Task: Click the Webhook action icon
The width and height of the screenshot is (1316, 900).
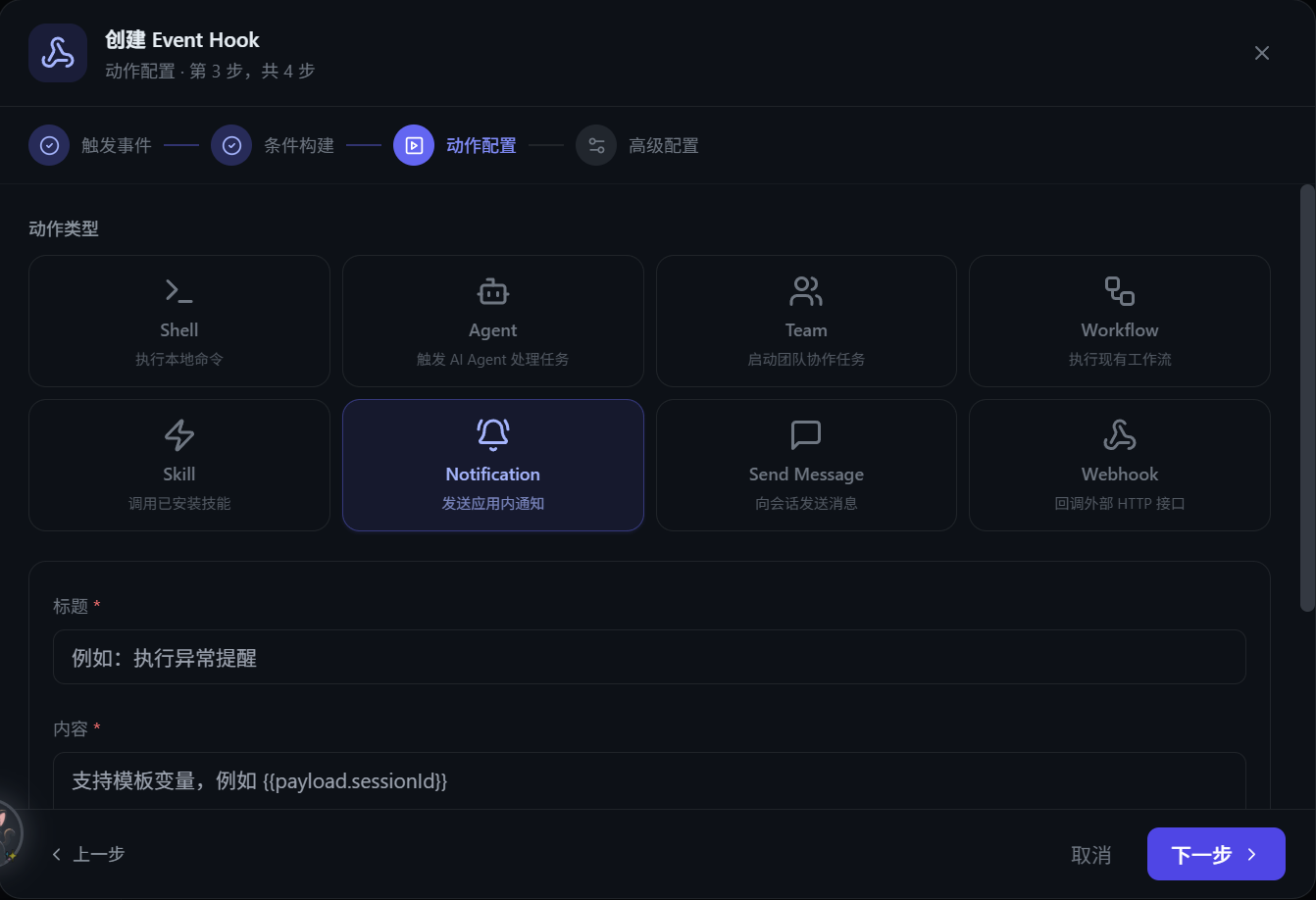Action: tap(1120, 434)
